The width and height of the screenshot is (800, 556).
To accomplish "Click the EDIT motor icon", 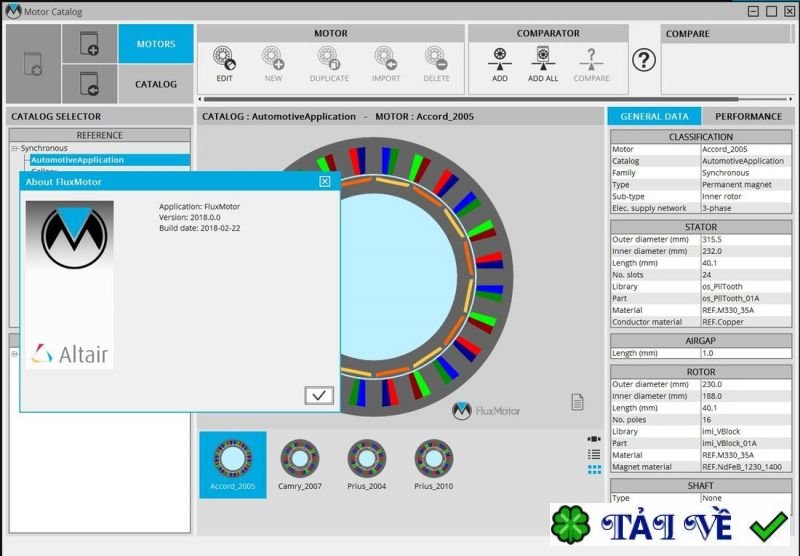I will tap(224, 58).
